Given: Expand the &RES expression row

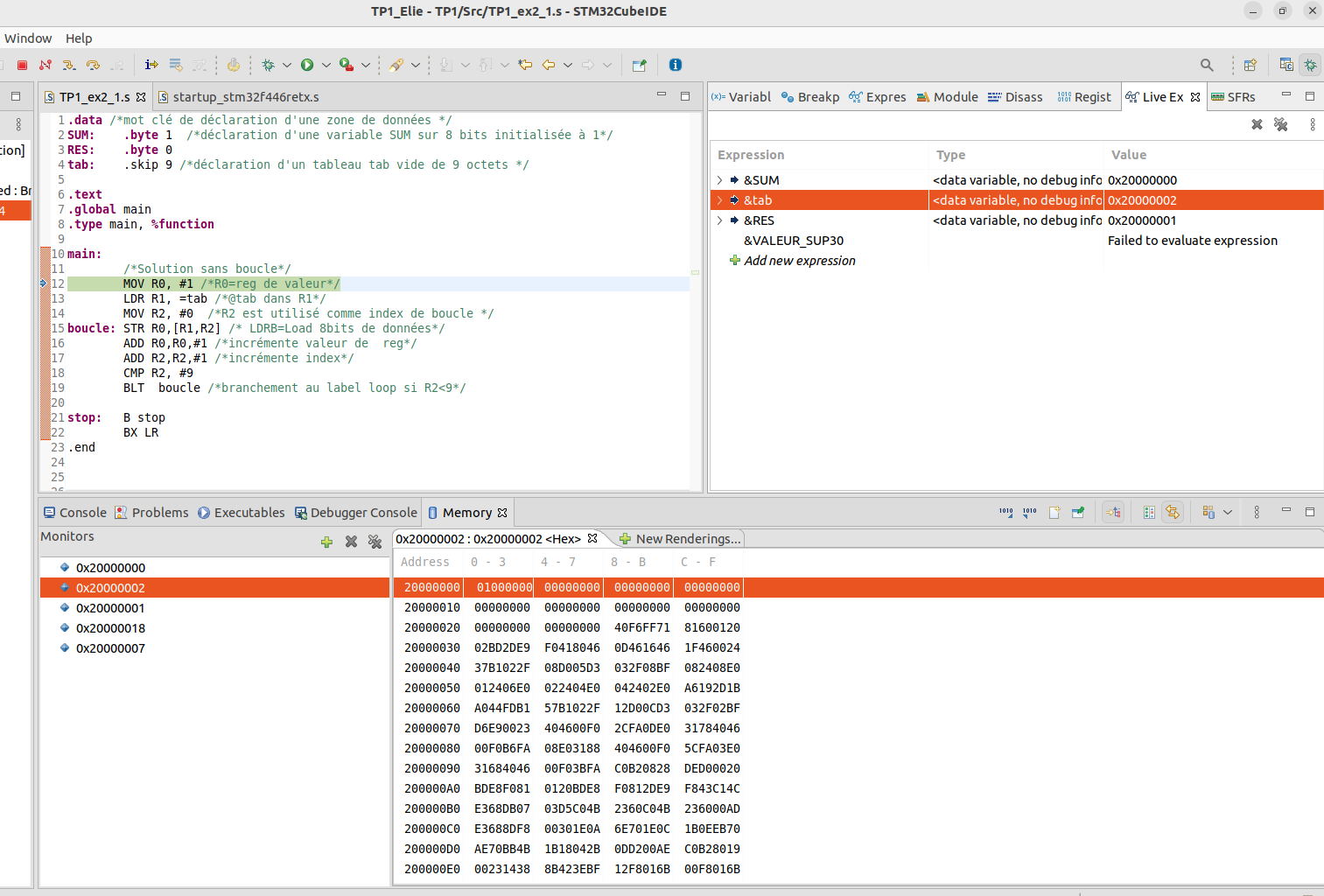Looking at the screenshot, I should point(720,220).
